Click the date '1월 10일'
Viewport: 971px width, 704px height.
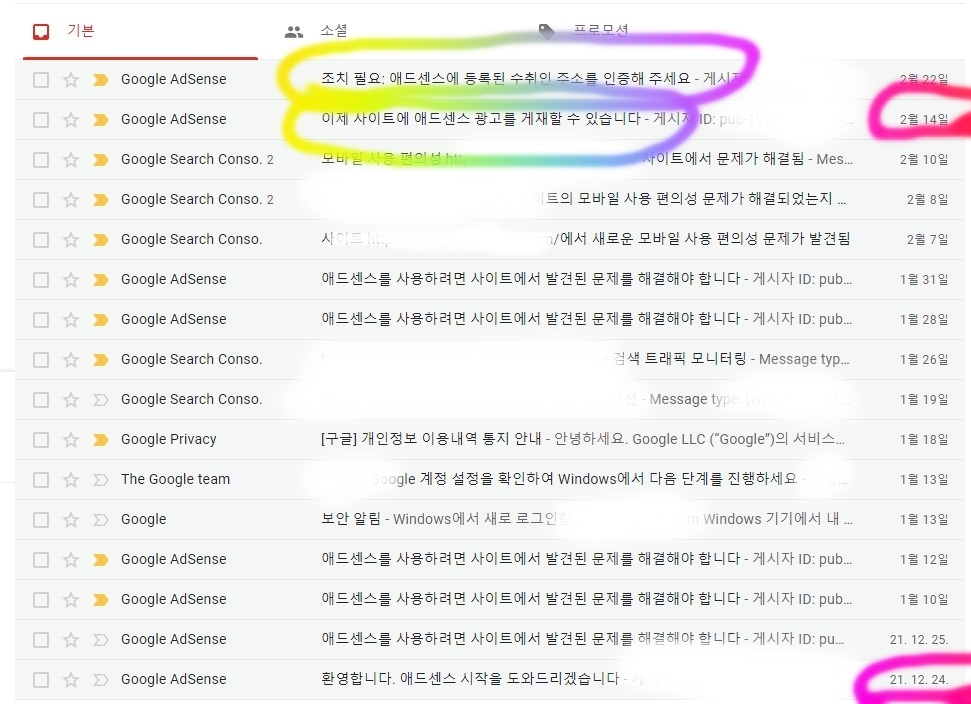tap(924, 599)
